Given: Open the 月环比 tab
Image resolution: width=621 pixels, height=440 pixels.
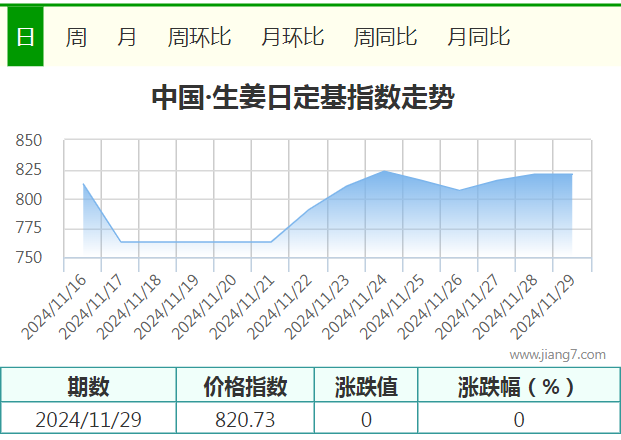Looking at the screenshot, I should pos(293,37).
